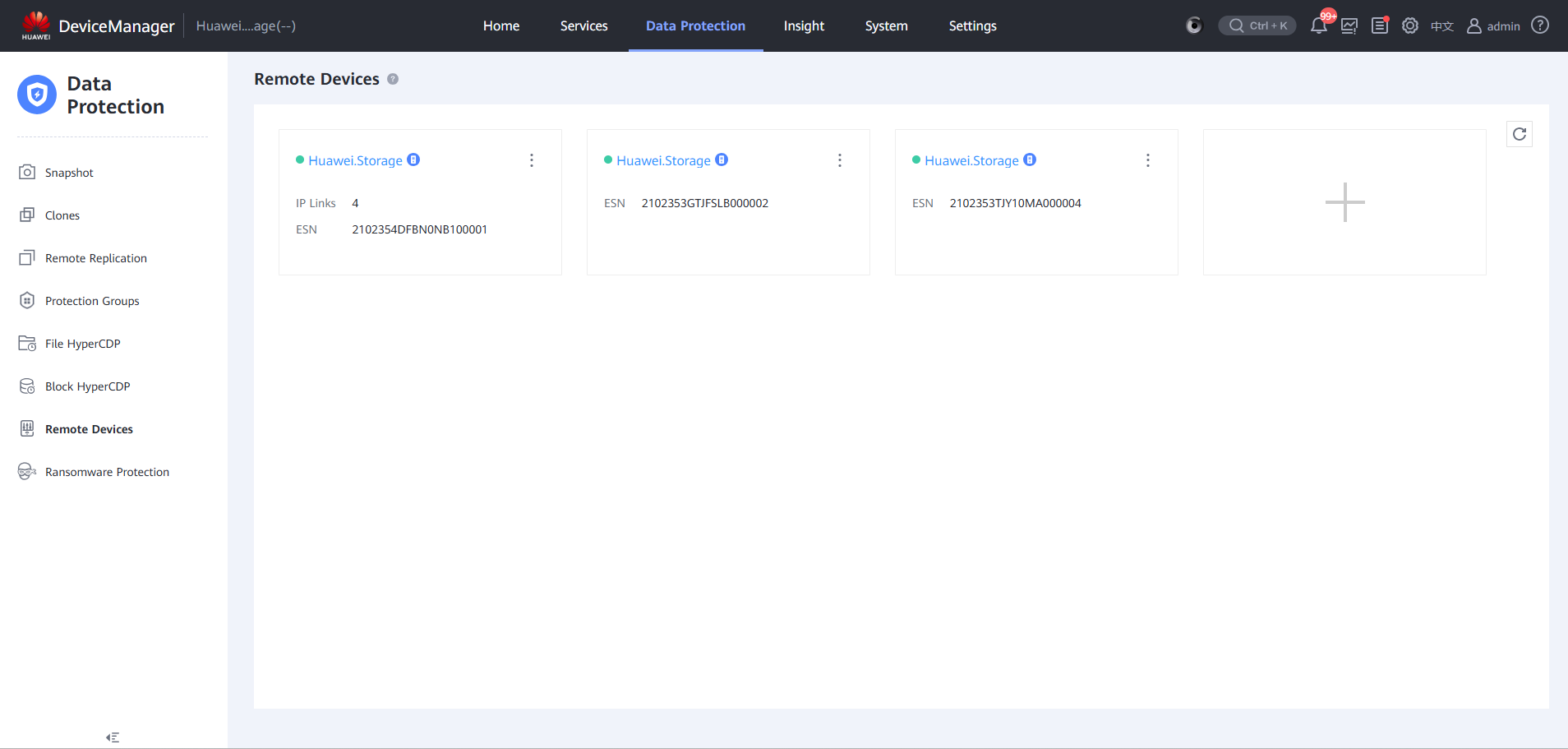Open the help question mark icon
The image size is (1568, 749).
click(1540, 25)
